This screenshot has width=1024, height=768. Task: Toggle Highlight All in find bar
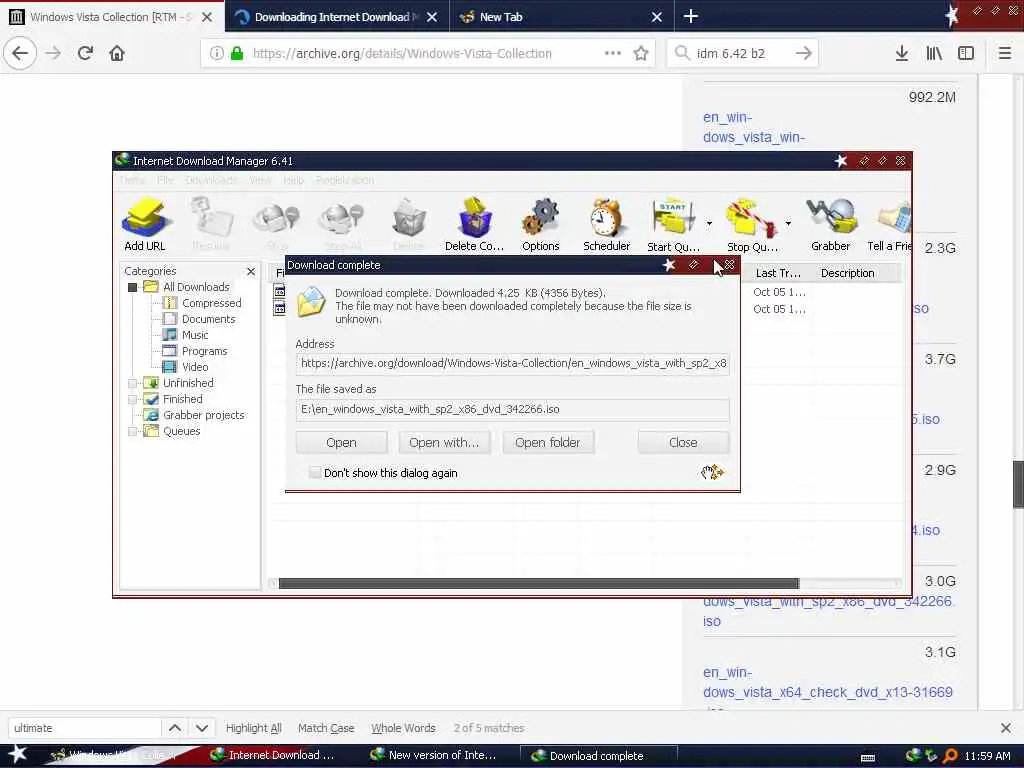(x=253, y=728)
